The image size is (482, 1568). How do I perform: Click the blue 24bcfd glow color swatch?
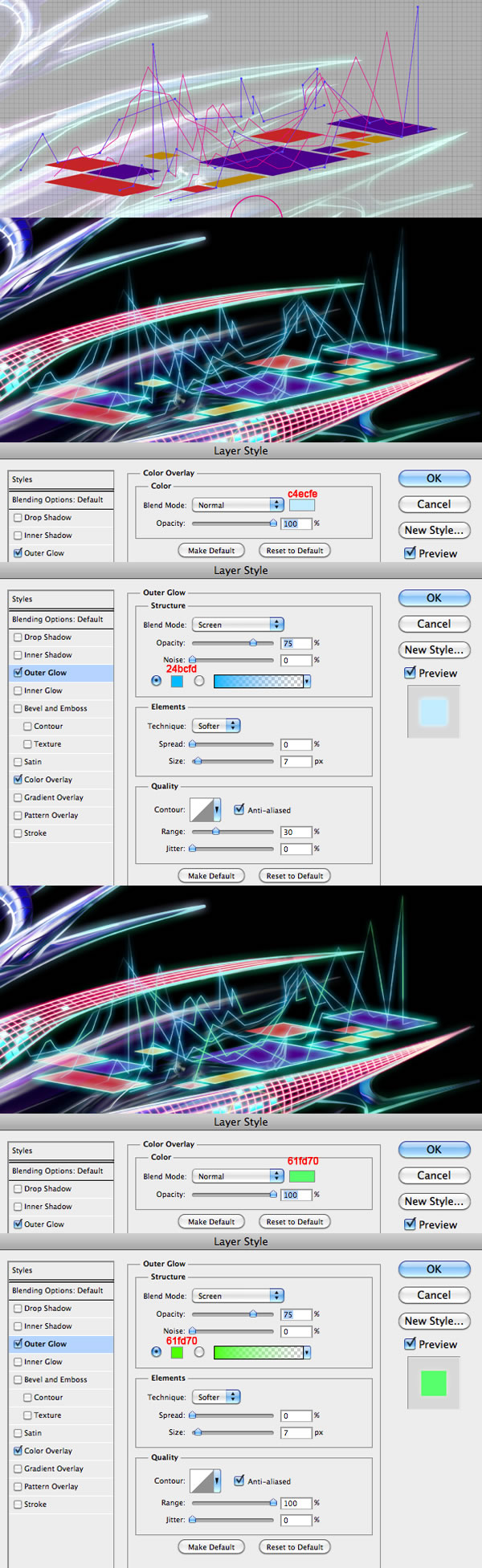click(177, 681)
